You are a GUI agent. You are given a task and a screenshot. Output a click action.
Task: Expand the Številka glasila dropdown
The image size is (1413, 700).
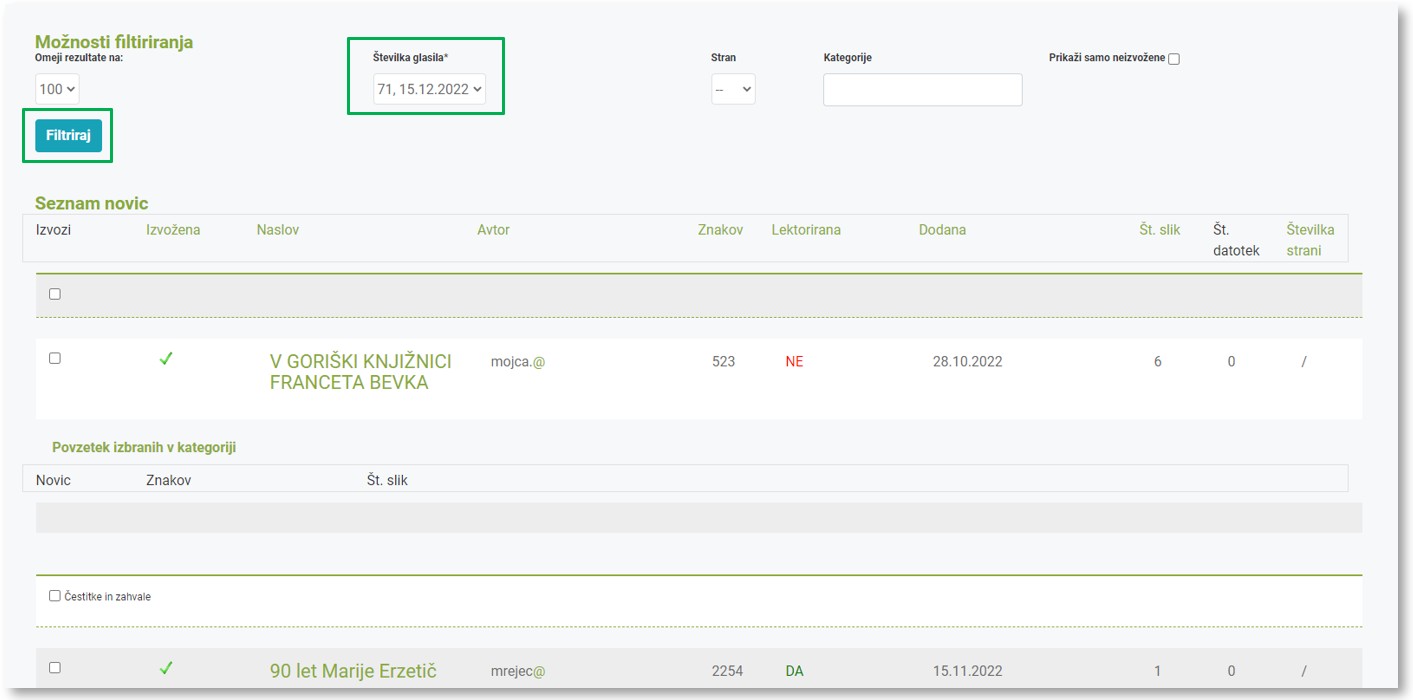[429, 89]
